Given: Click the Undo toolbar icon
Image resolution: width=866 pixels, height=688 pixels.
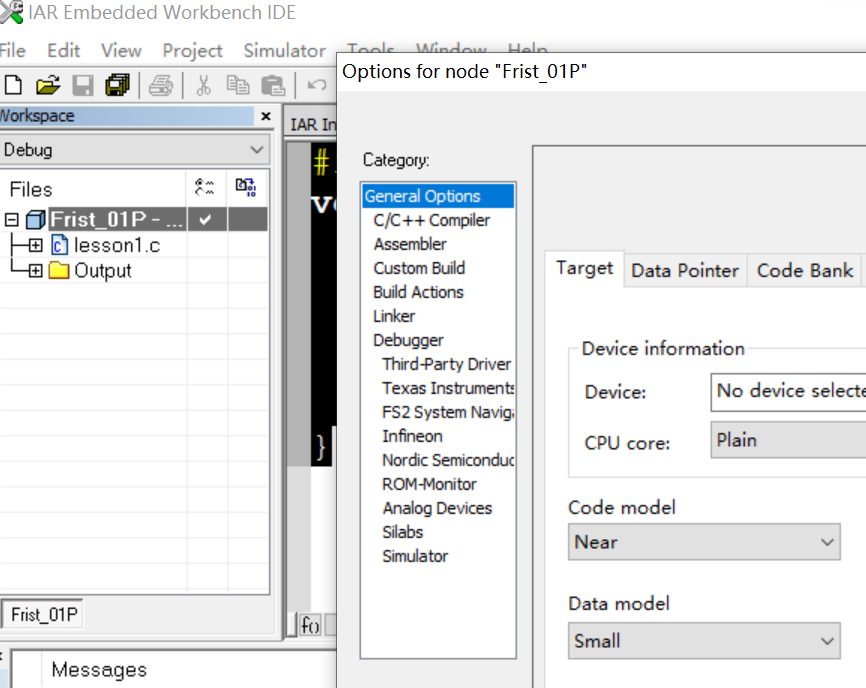Looking at the screenshot, I should point(316,85).
